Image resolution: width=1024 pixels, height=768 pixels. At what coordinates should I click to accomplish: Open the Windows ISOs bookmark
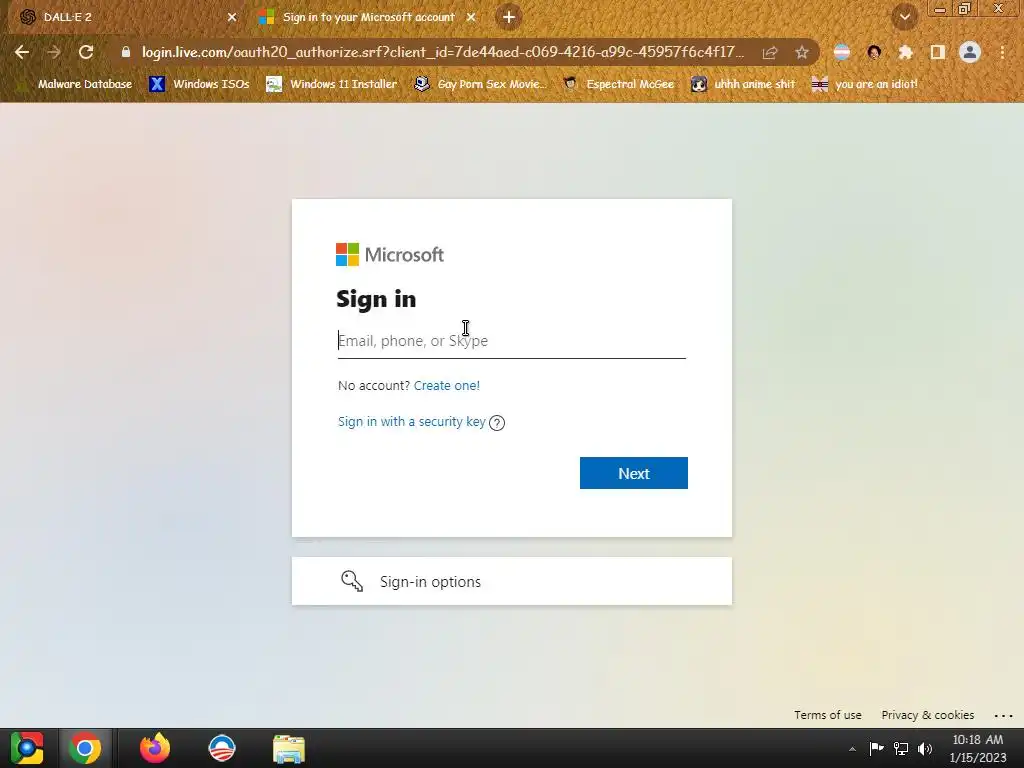pyautogui.click(x=199, y=84)
